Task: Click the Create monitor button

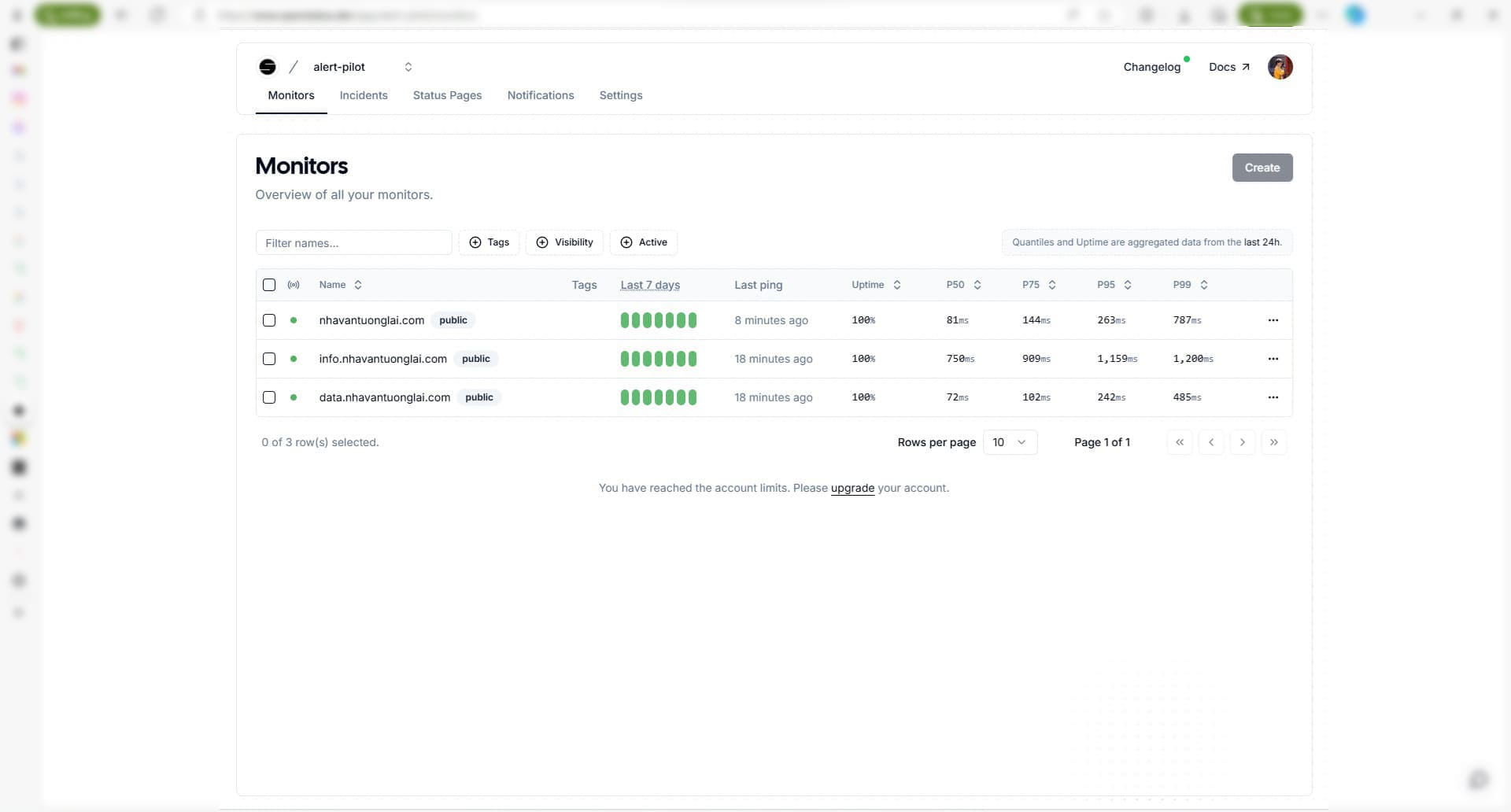Action: point(1262,168)
